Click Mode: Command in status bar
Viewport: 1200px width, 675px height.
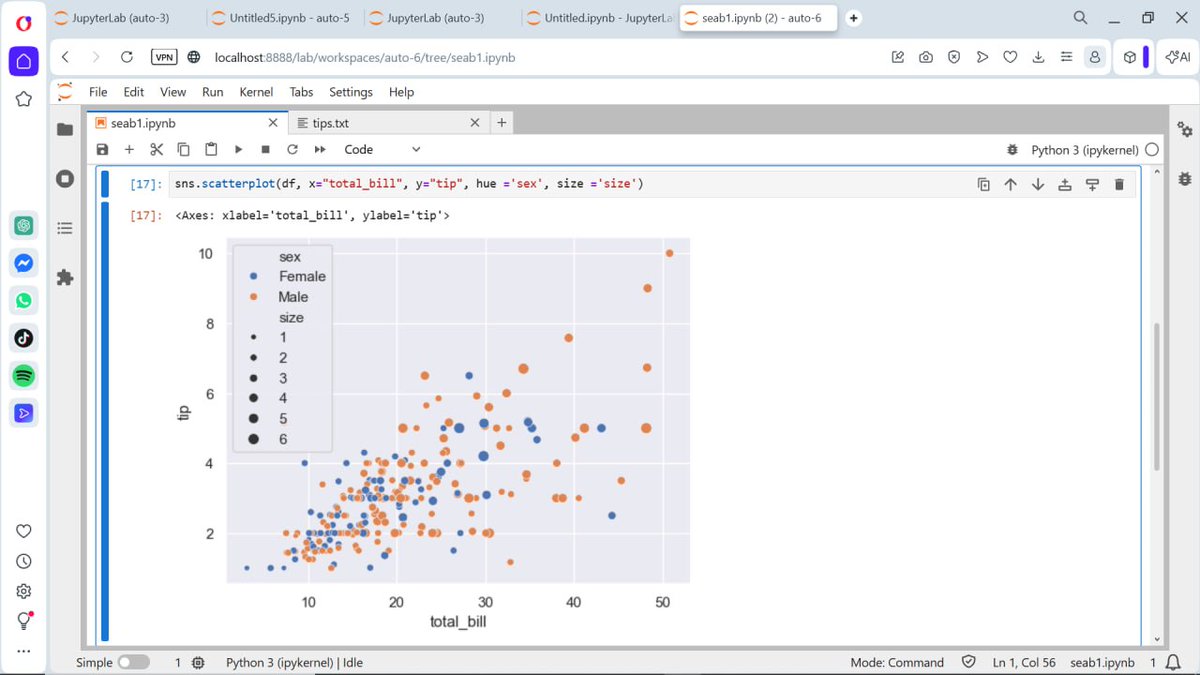(897, 662)
